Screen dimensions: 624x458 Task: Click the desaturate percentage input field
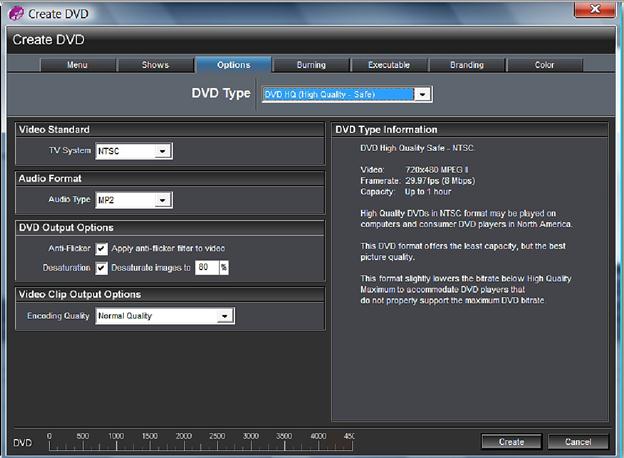[207, 267]
